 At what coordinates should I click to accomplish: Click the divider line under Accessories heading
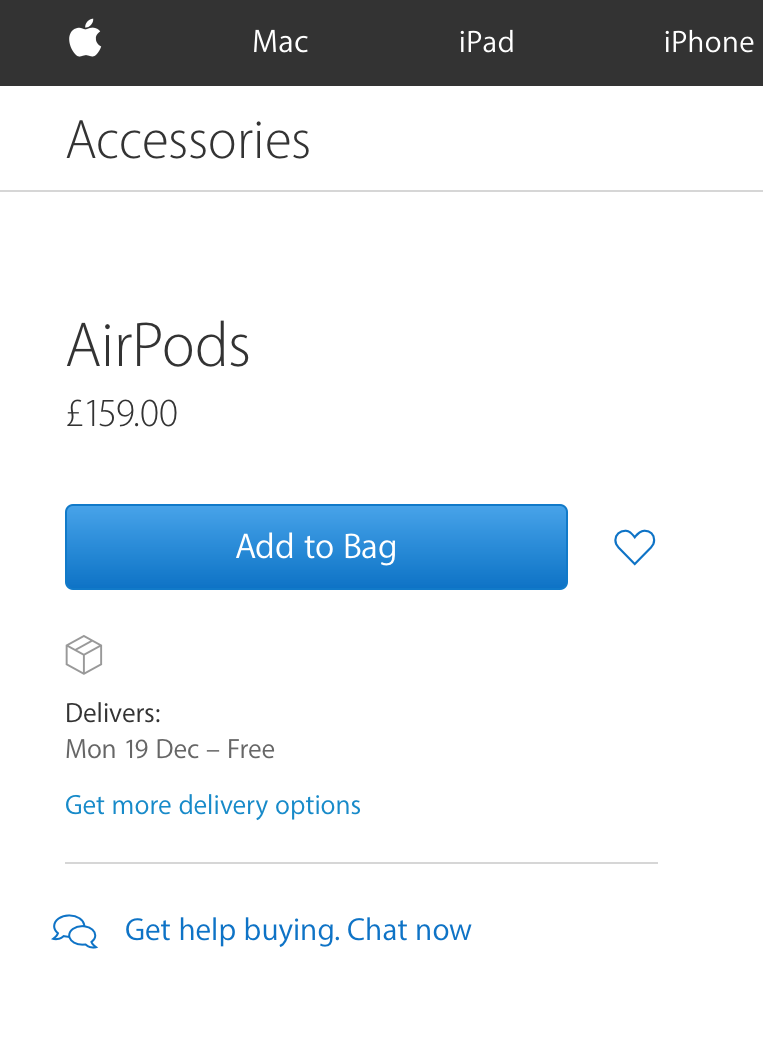[382, 191]
